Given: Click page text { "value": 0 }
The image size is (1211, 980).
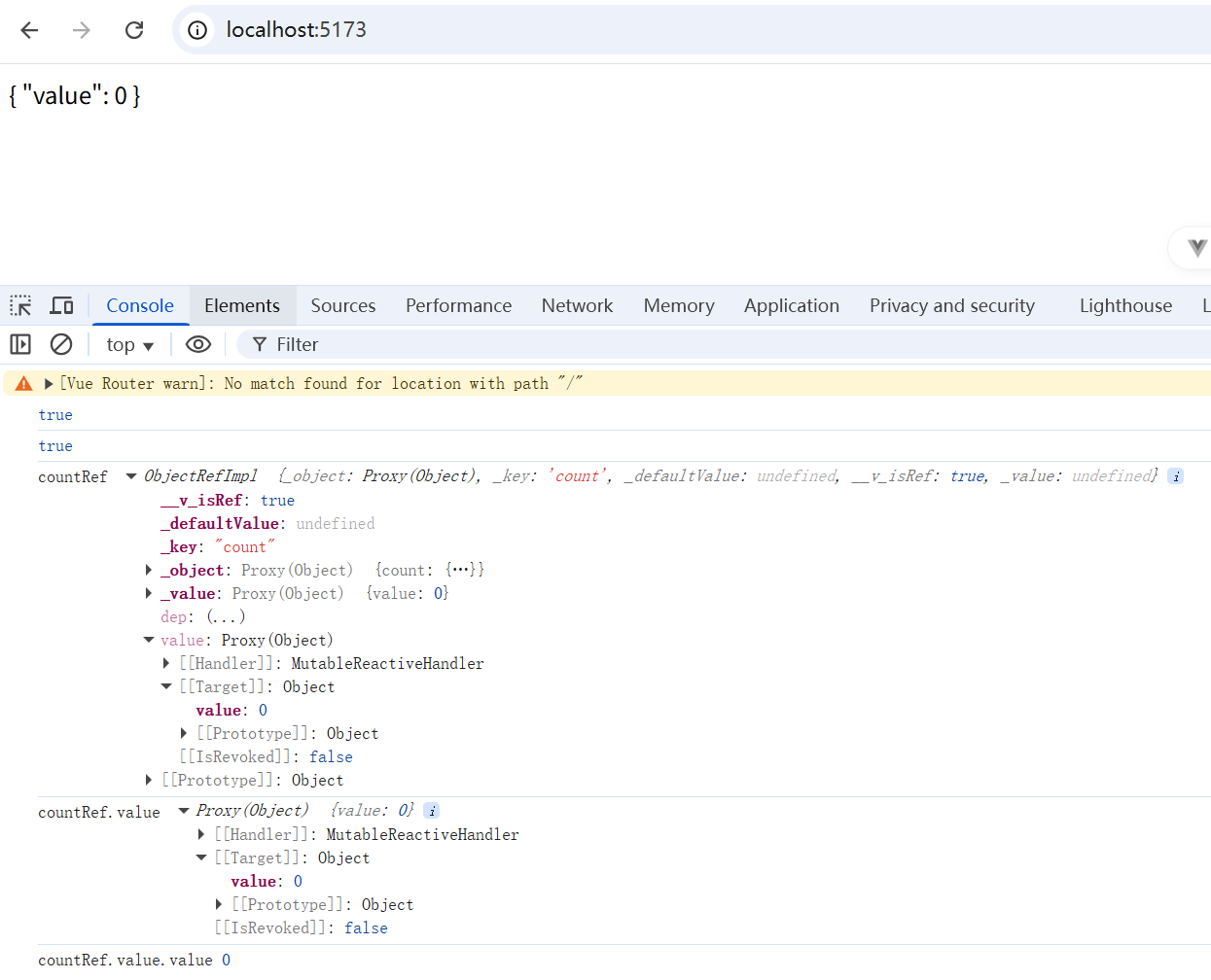Looking at the screenshot, I should tap(75, 95).
